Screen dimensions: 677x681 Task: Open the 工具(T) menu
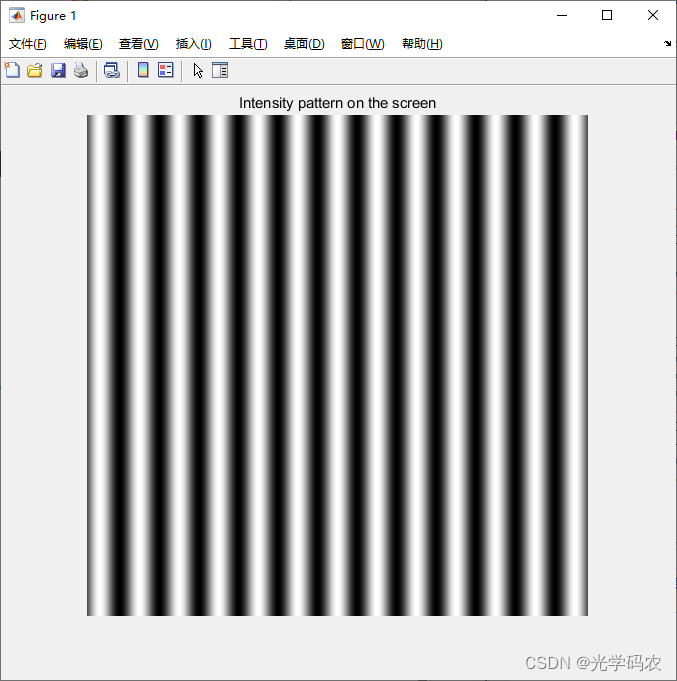tap(248, 44)
